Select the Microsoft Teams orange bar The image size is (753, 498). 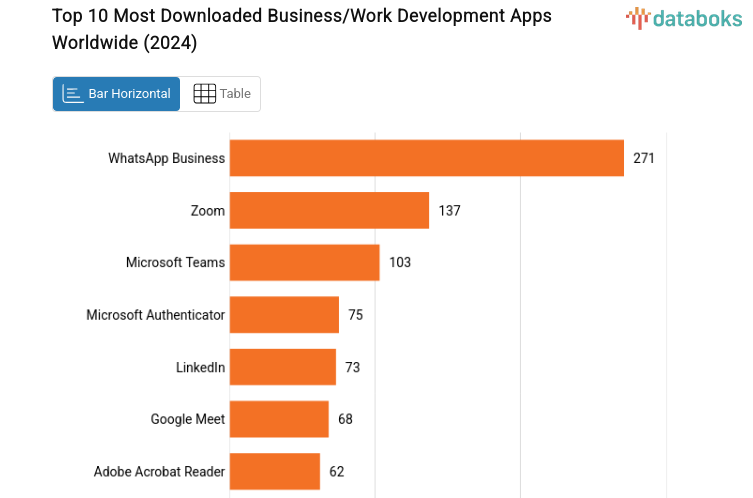coord(305,263)
